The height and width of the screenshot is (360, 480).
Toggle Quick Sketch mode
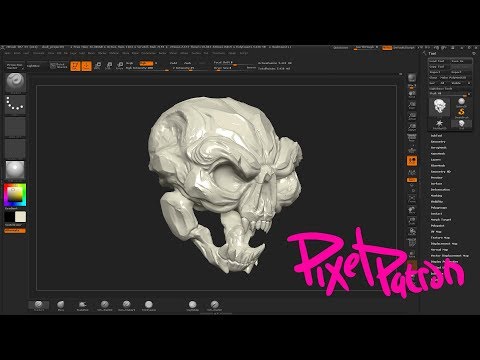click(x=58, y=66)
